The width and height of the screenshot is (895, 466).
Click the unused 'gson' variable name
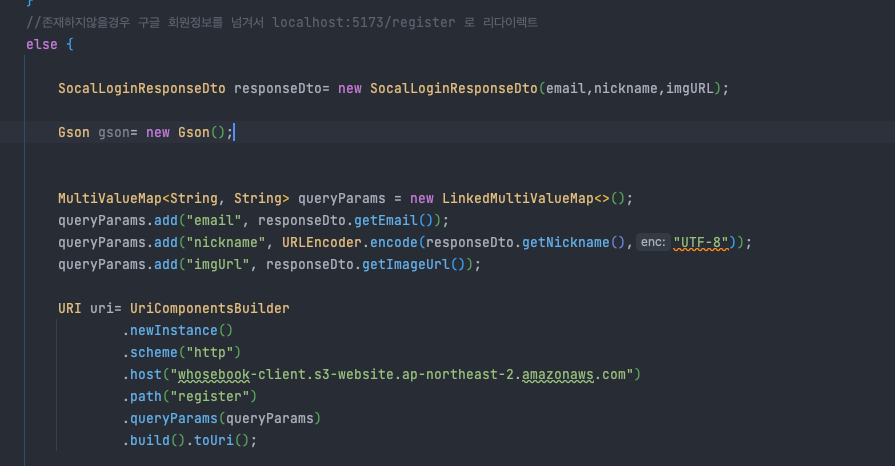pos(114,132)
